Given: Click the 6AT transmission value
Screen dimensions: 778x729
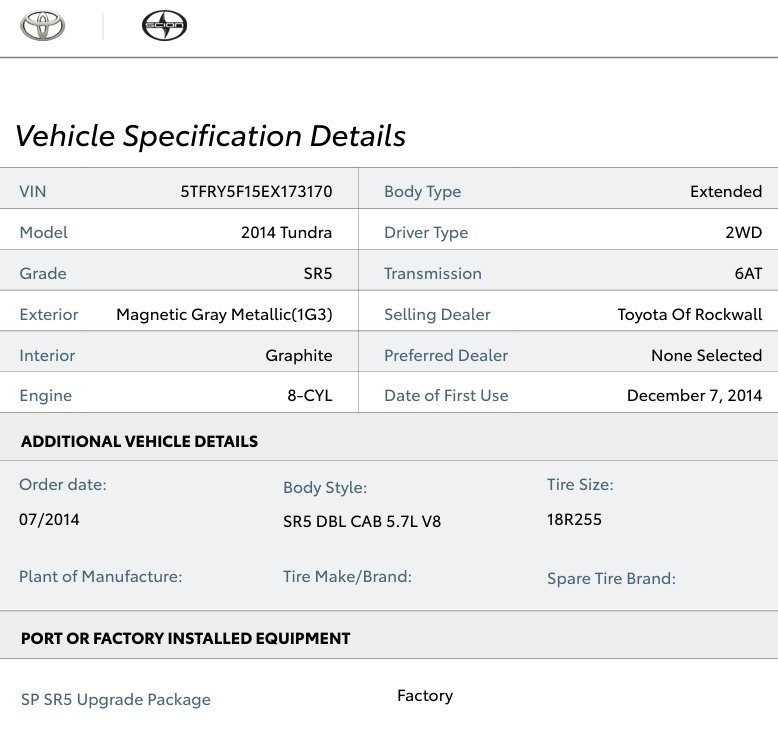Looking at the screenshot, I should 748,273.
